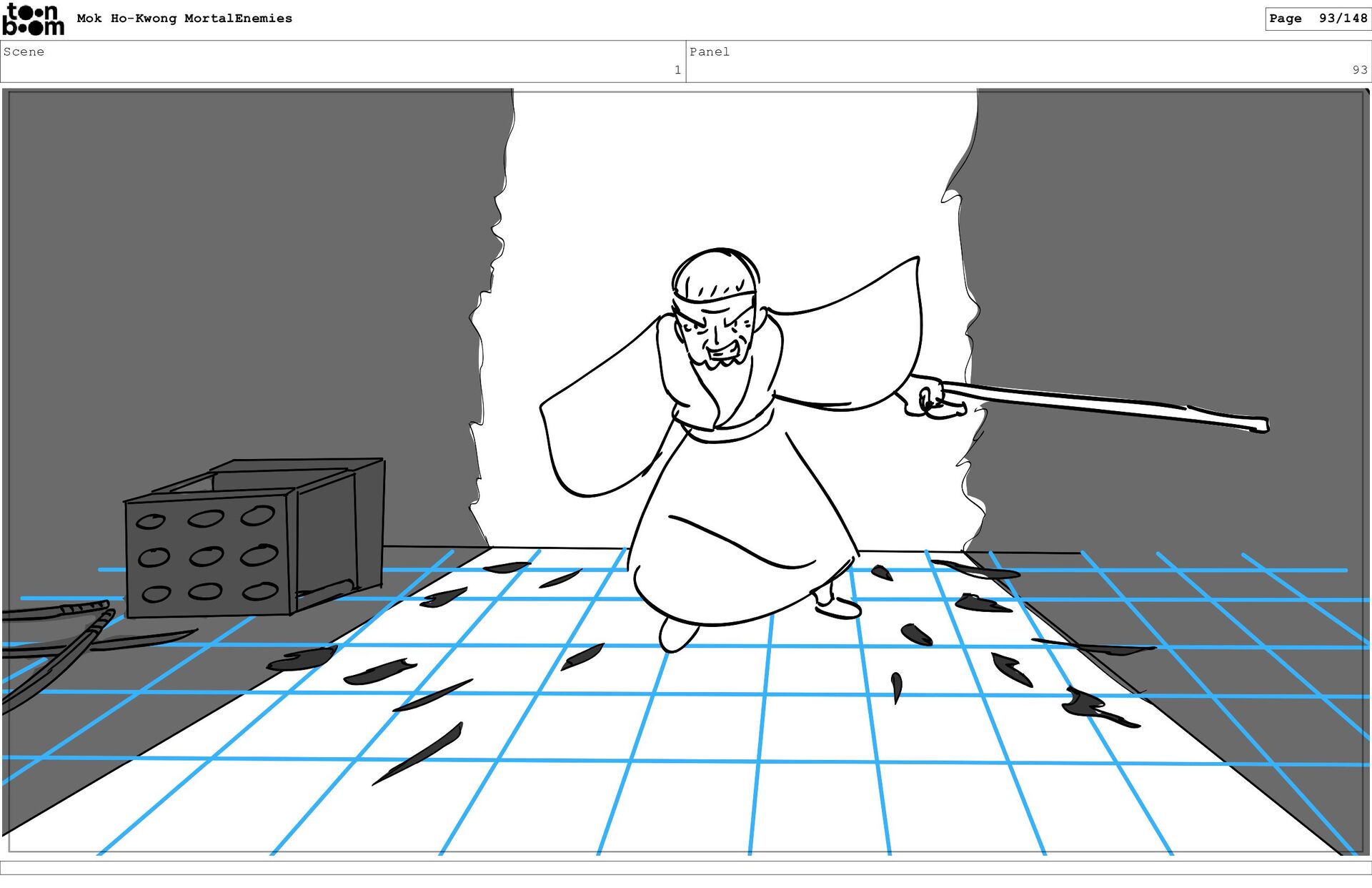Select the Panel label field
Image resolution: width=1372 pixels, height=888 pixels.
[709, 51]
